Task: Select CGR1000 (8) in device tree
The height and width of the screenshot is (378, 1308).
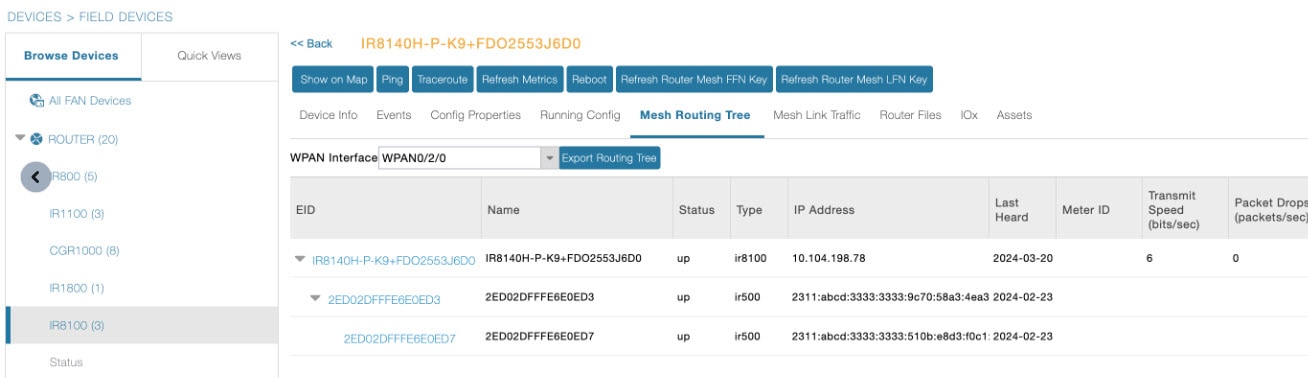Action: coord(84,250)
